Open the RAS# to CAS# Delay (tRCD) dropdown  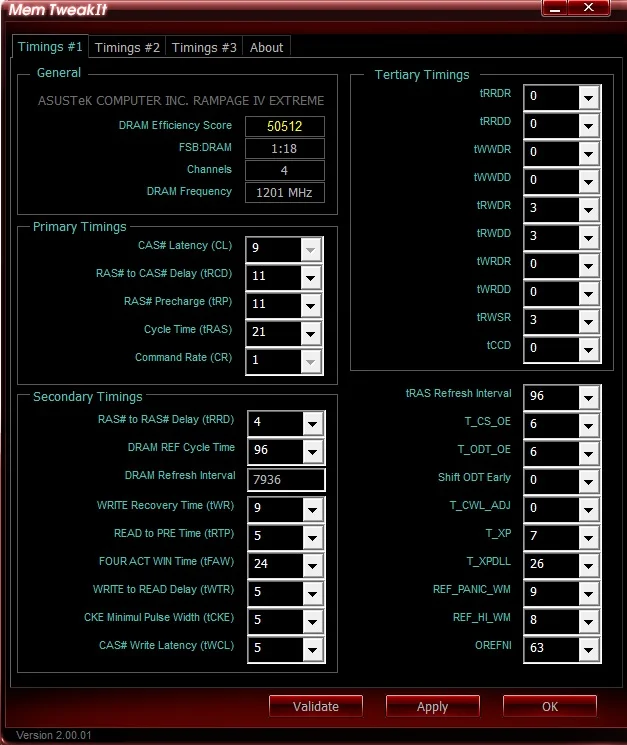[311, 277]
